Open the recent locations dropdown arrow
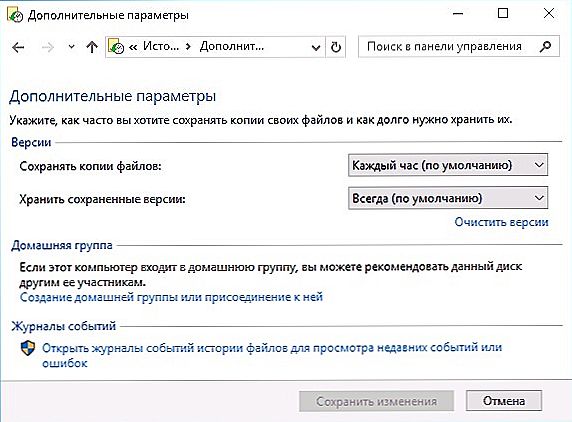572x422 pixels. [72, 47]
